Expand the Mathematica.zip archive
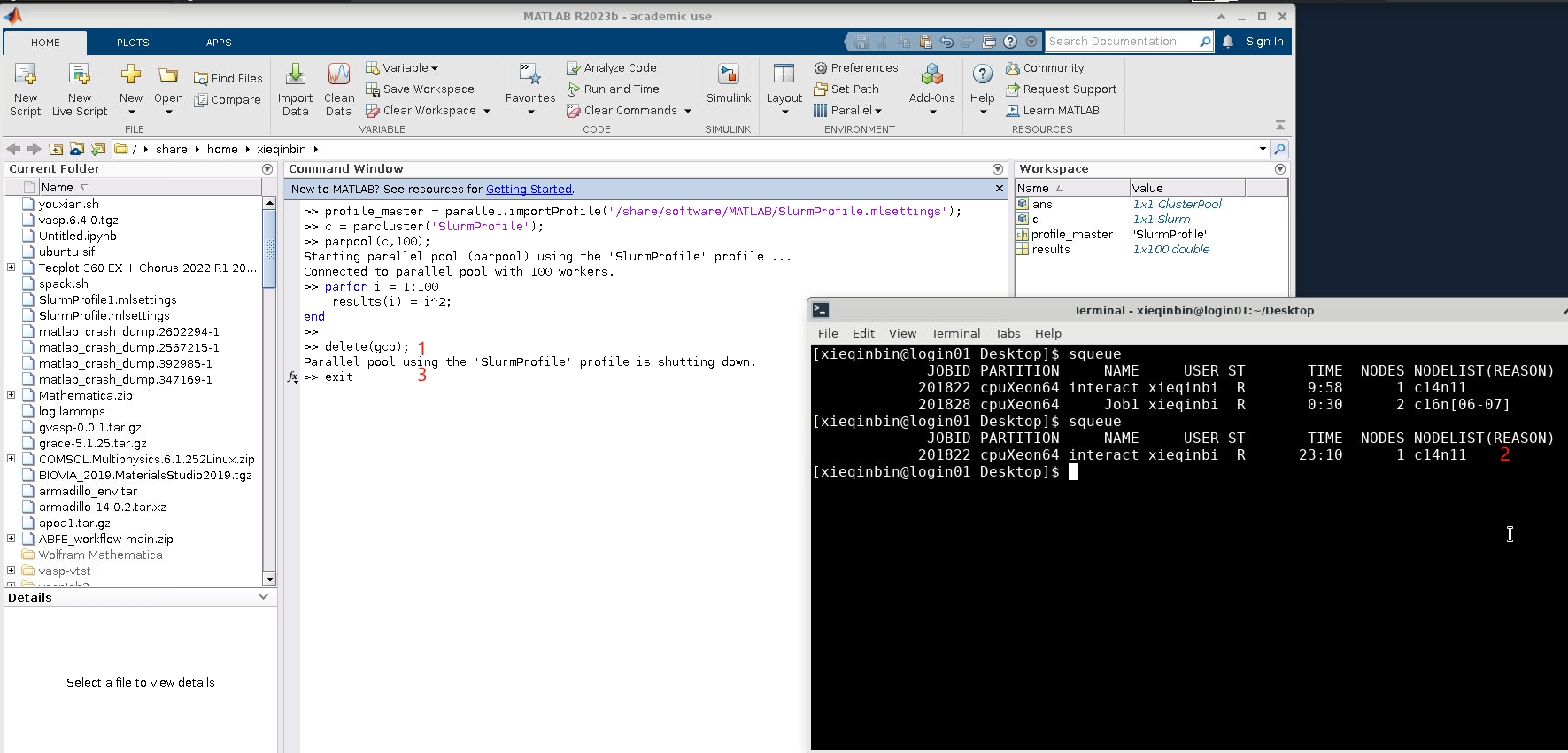The width and height of the screenshot is (1568, 753). 11,395
